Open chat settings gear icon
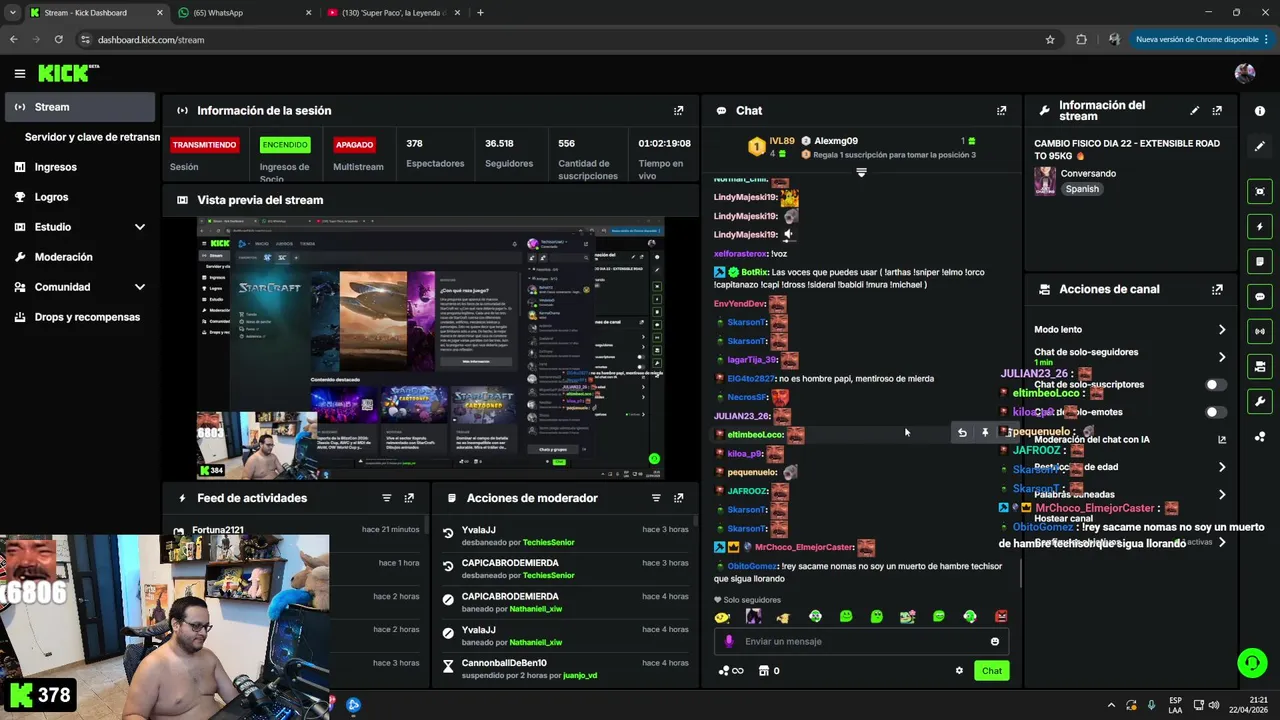 959,671
